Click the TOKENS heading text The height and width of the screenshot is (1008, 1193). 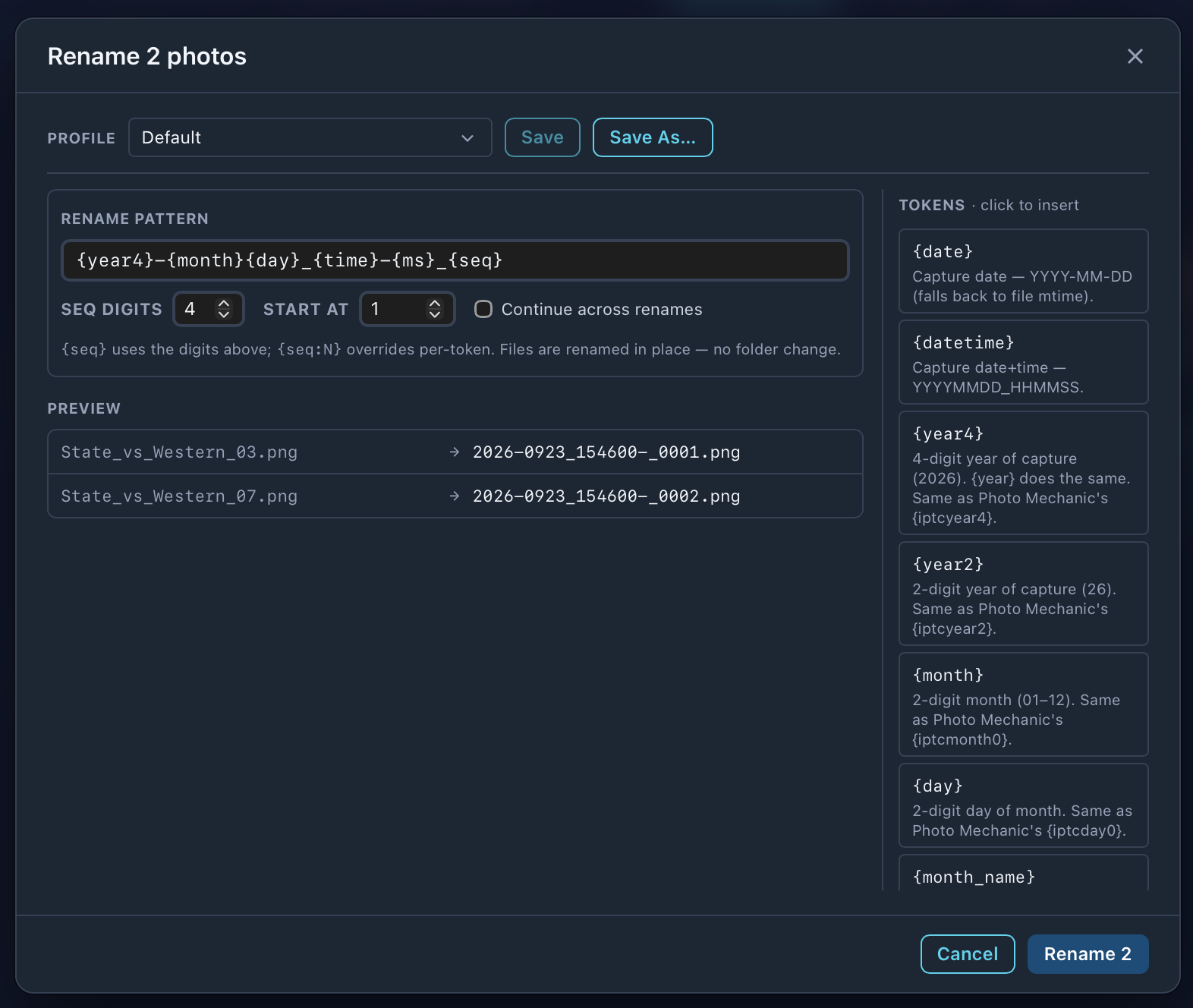932,205
